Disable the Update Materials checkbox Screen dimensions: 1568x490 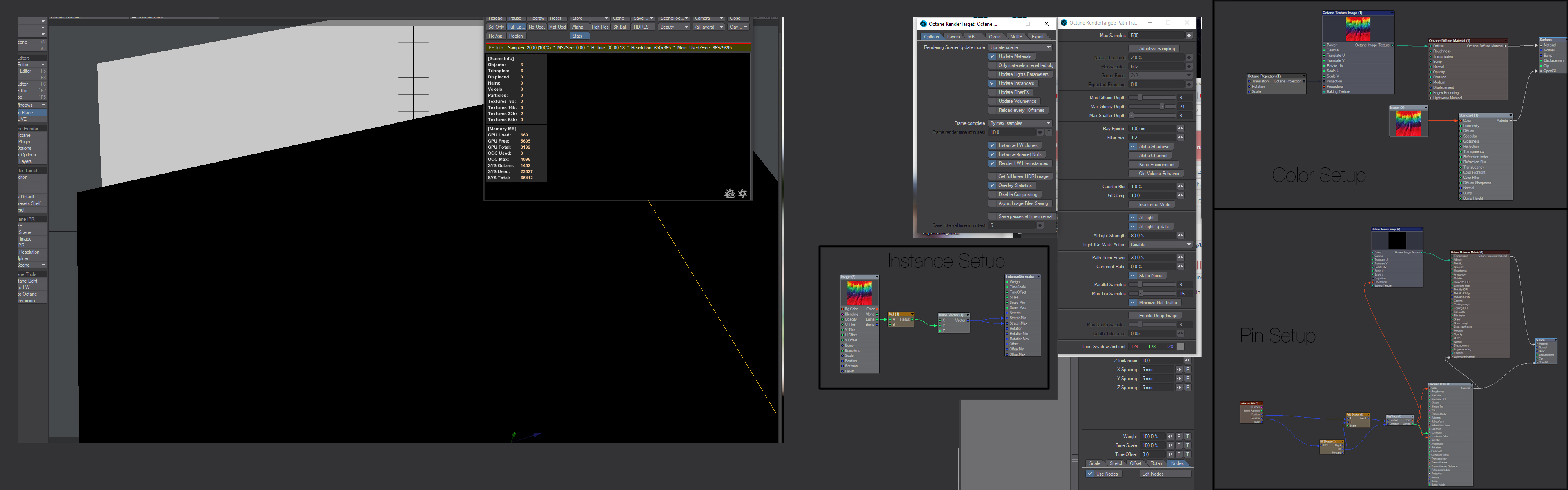click(x=992, y=56)
